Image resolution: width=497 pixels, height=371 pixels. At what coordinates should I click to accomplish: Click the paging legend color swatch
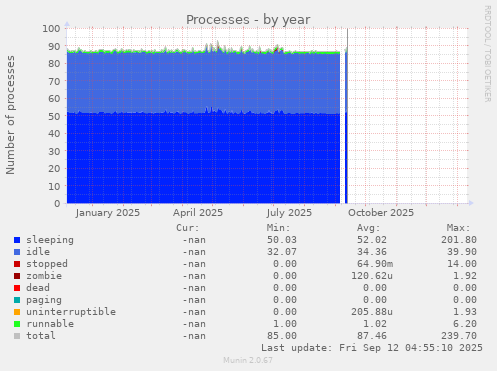pyautogui.click(x=17, y=300)
